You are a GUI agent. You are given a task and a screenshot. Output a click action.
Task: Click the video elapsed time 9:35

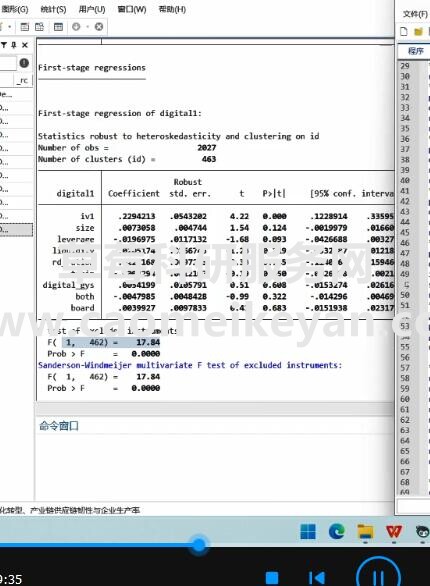11,580
